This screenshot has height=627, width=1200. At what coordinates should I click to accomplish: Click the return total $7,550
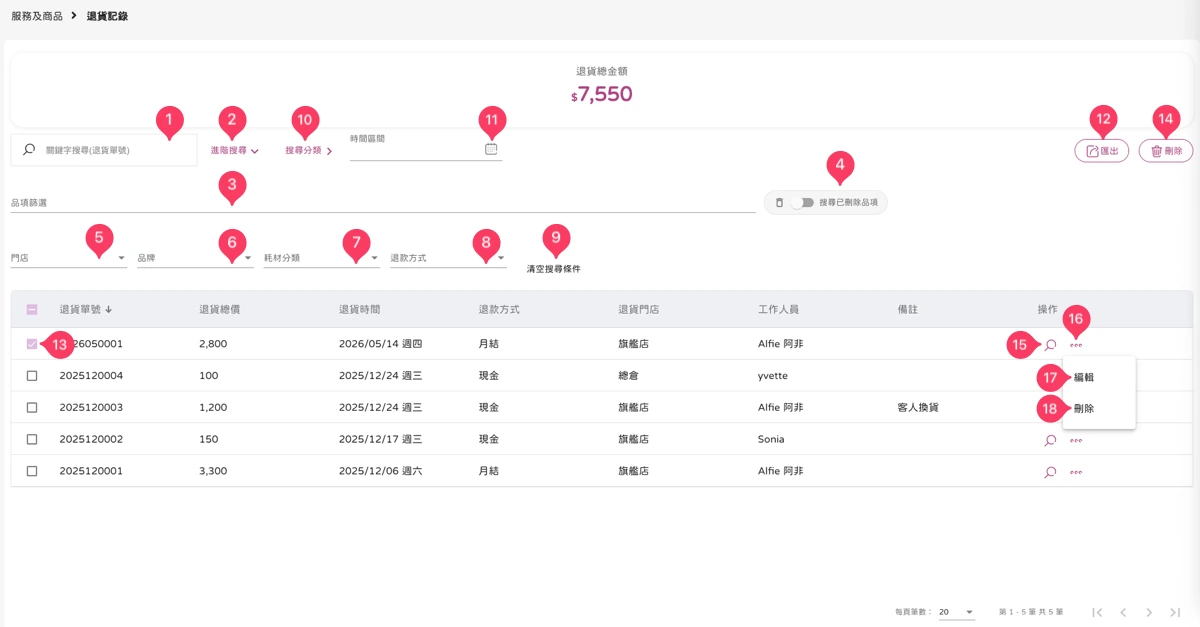pyautogui.click(x=601, y=94)
